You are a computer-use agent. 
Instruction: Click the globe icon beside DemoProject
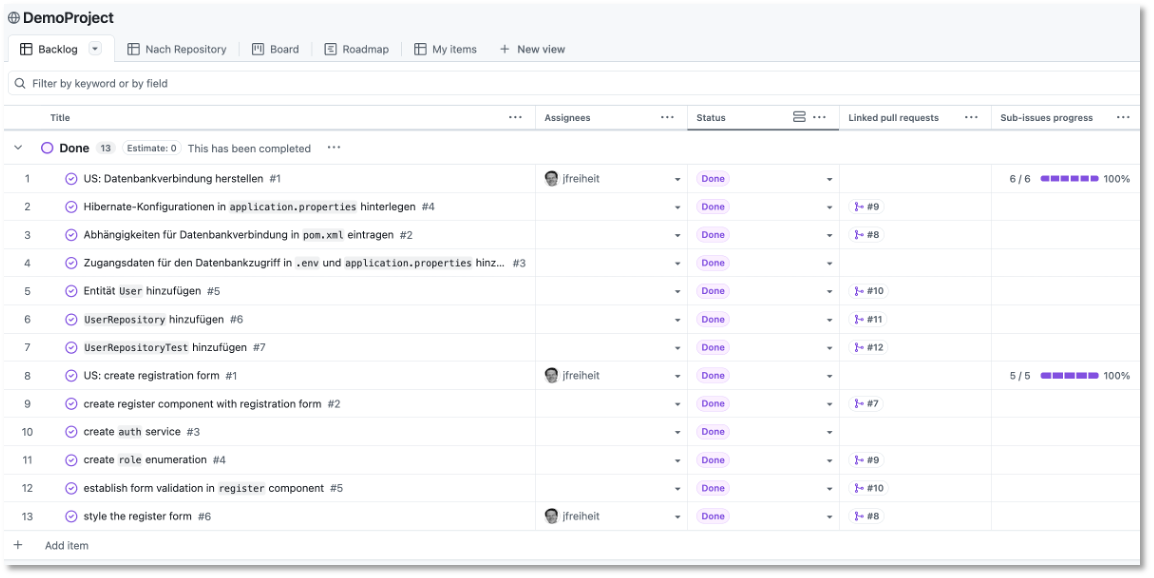pos(13,18)
